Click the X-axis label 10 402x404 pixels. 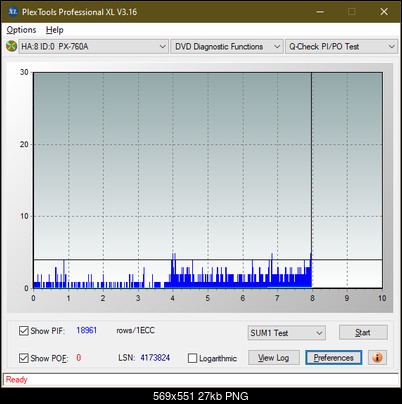pyautogui.click(x=382, y=298)
